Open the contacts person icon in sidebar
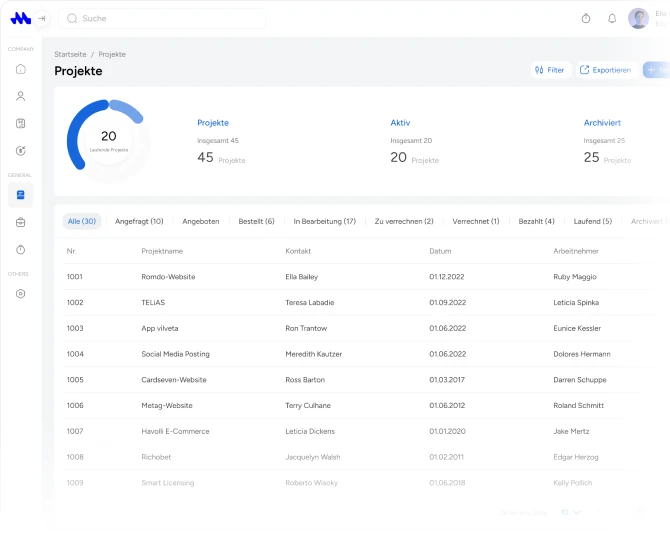Screen dimensions: 670x539 [x=21, y=96]
